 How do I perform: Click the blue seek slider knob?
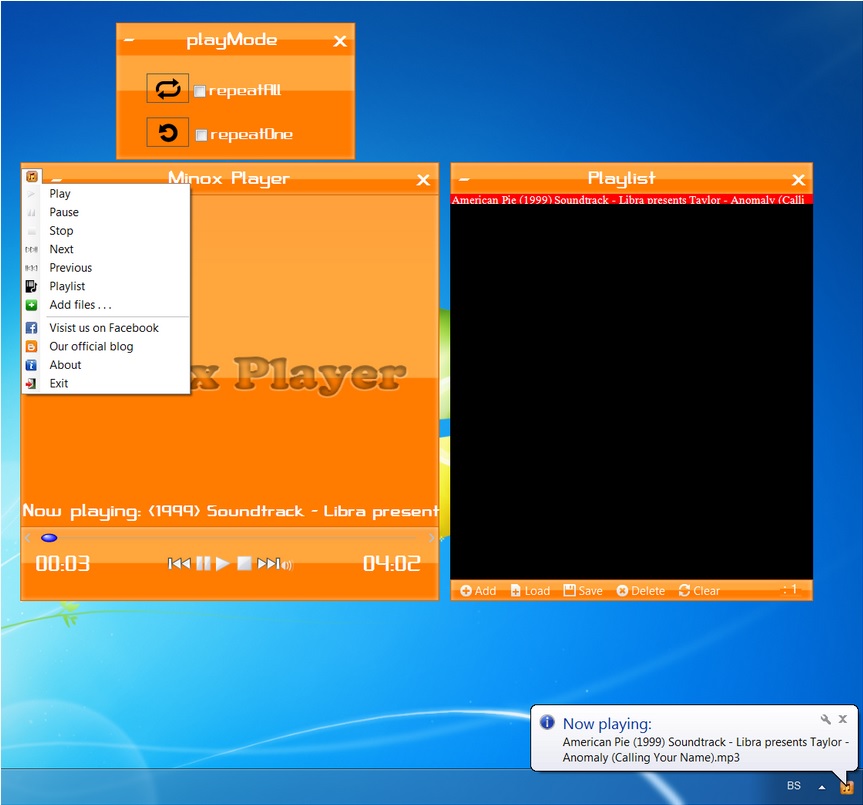point(49,538)
